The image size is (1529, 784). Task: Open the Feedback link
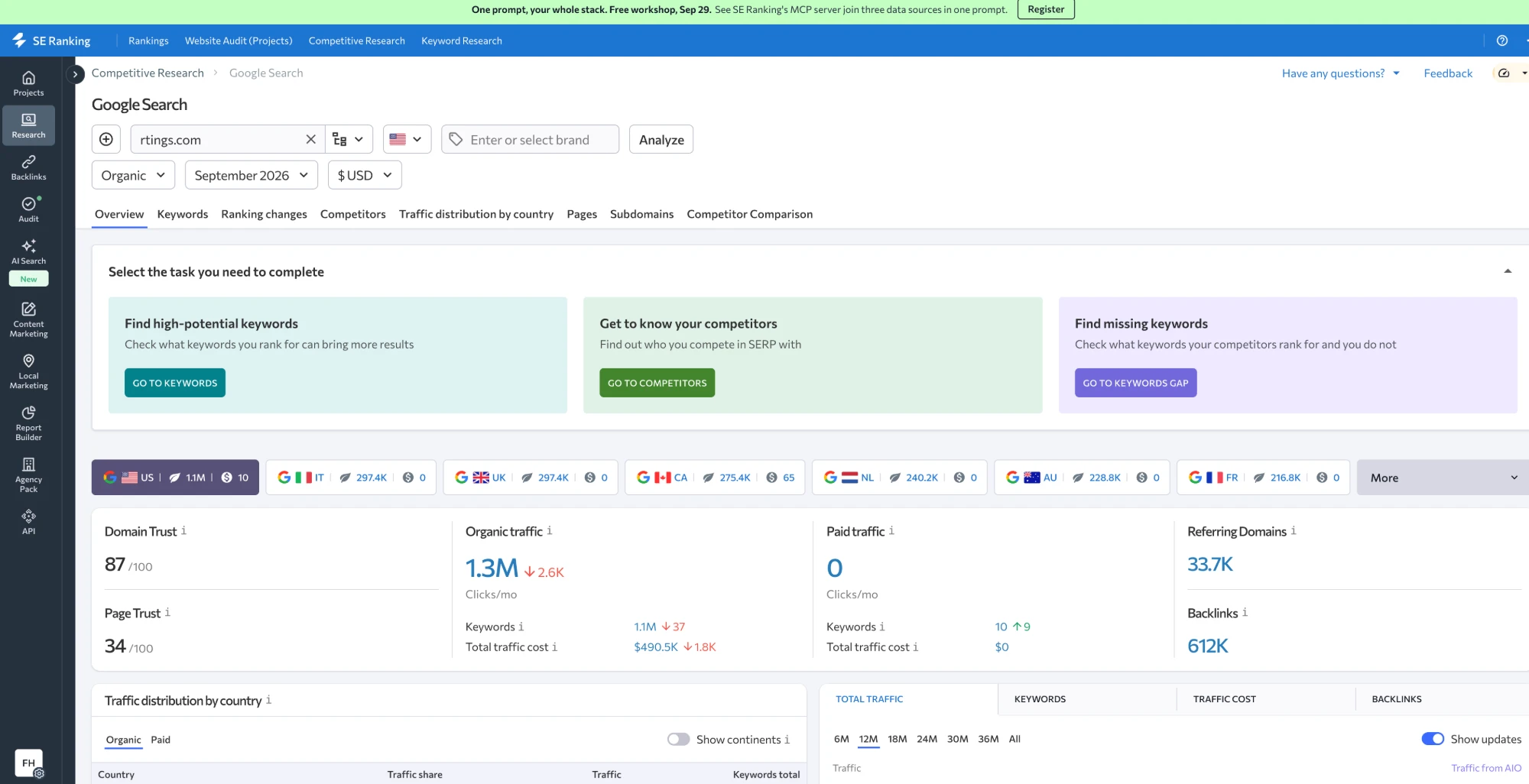tap(1448, 73)
